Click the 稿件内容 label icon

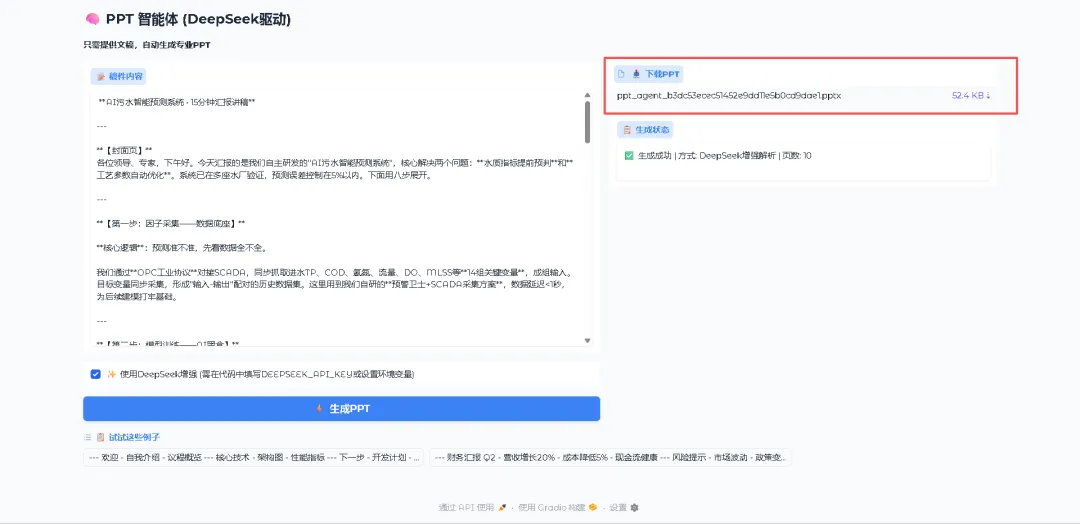click(x=101, y=76)
